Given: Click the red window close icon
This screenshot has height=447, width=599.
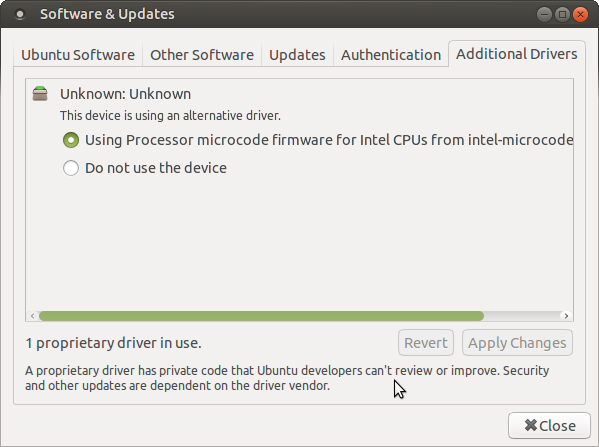Looking at the screenshot, I should tap(580, 15).
